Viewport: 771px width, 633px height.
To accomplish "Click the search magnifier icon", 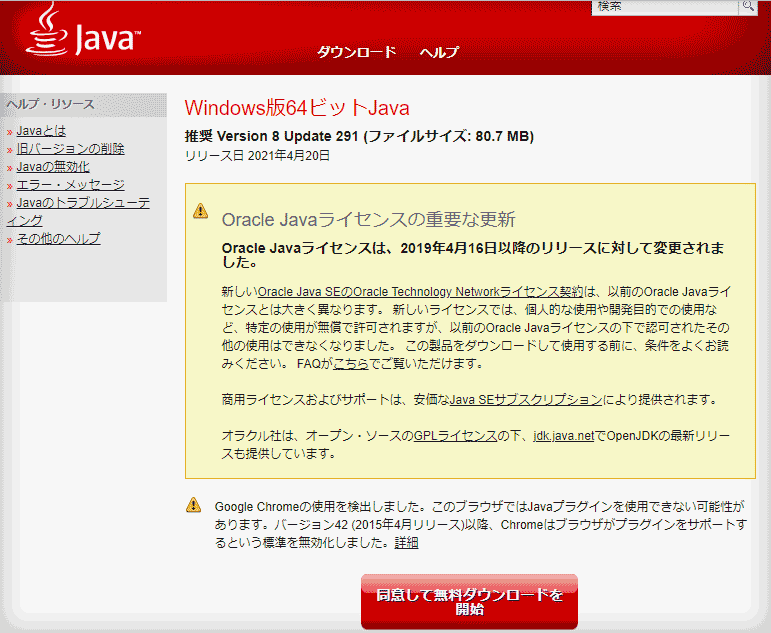I will point(748,6).
